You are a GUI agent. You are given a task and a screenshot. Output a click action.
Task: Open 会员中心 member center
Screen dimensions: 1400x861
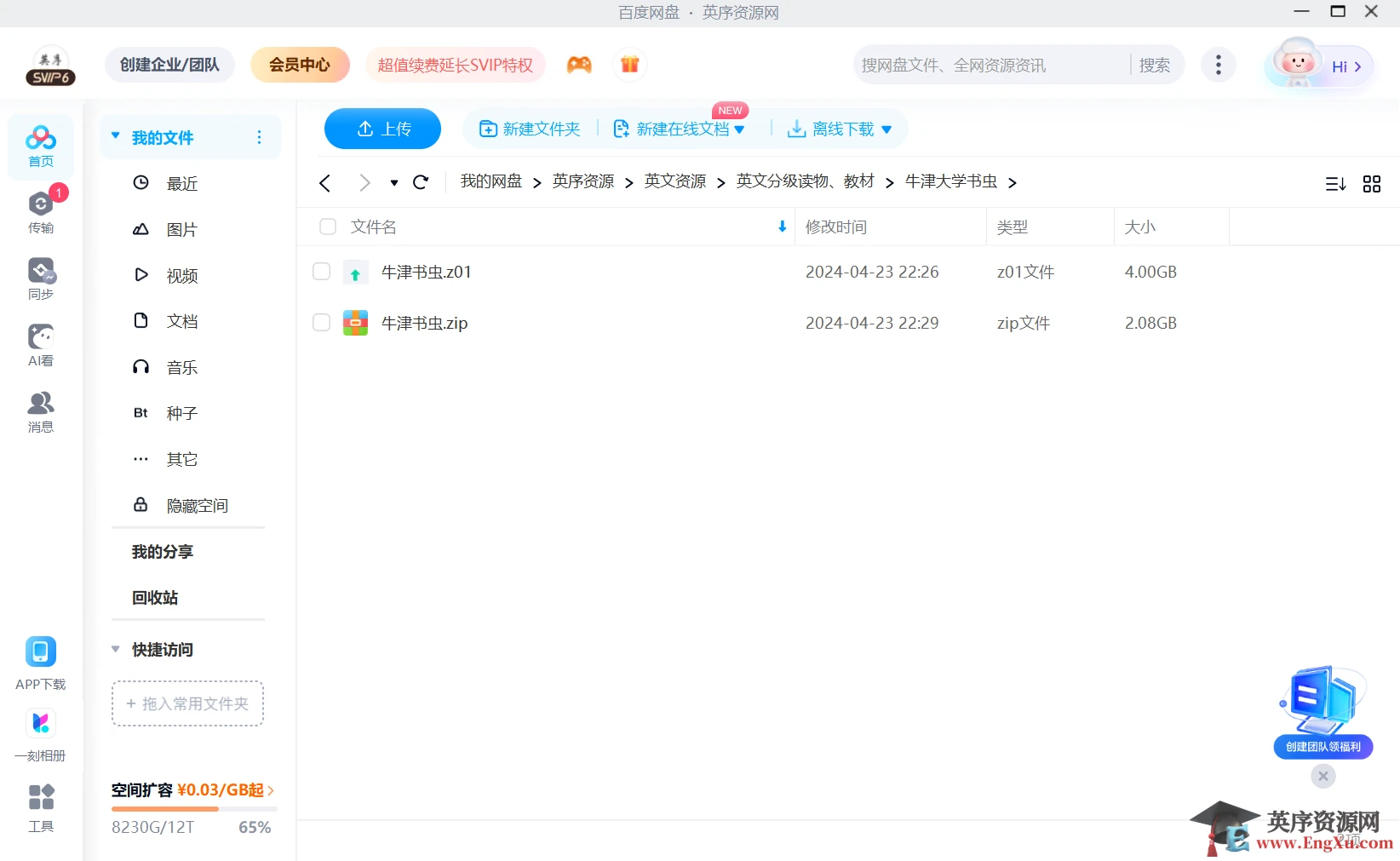click(x=300, y=65)
